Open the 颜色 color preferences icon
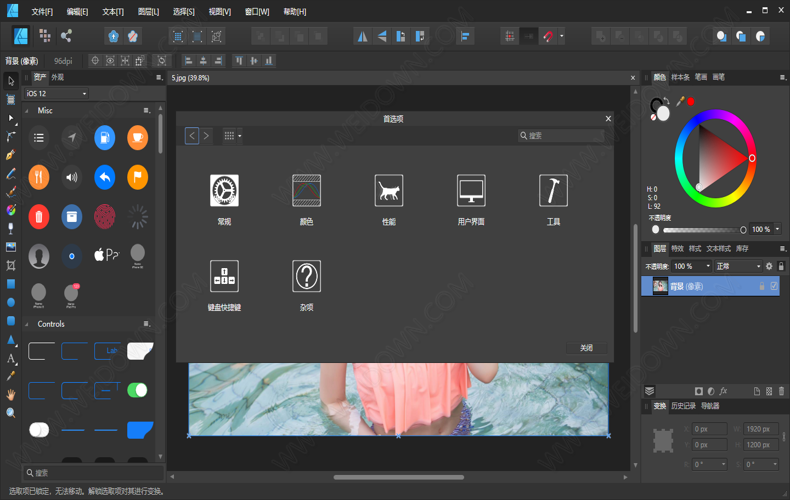This screenshot has height=500, width=790. click(306, 191)
